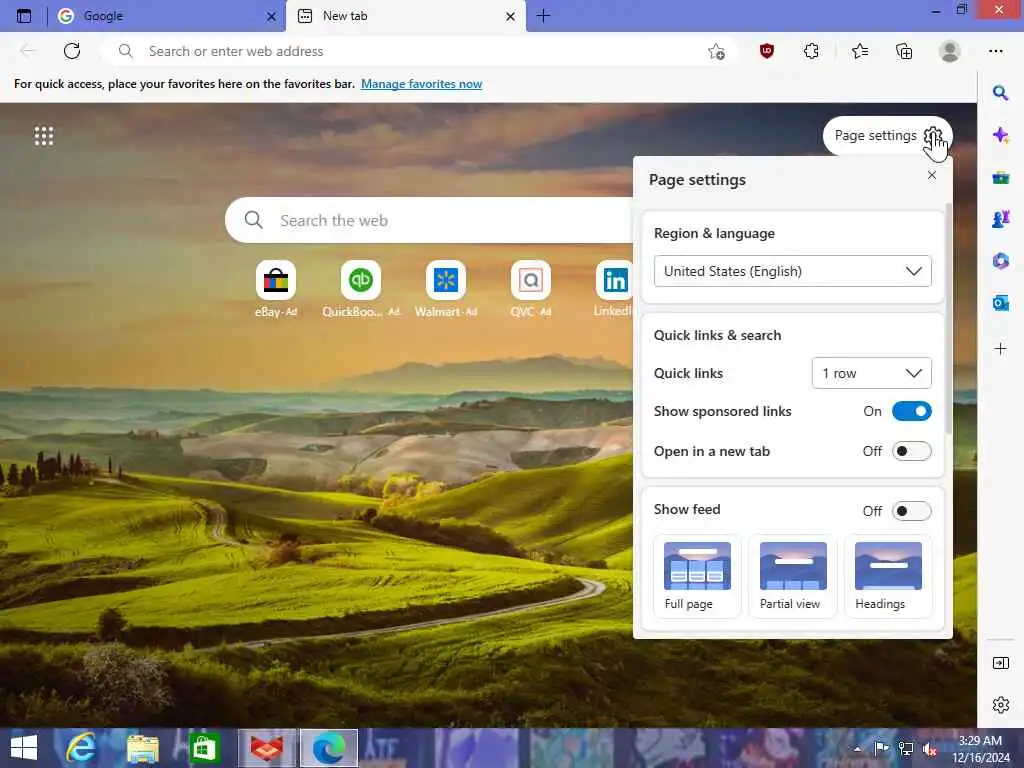Show hidden tray icons arrow

click(x=857, y=749)
